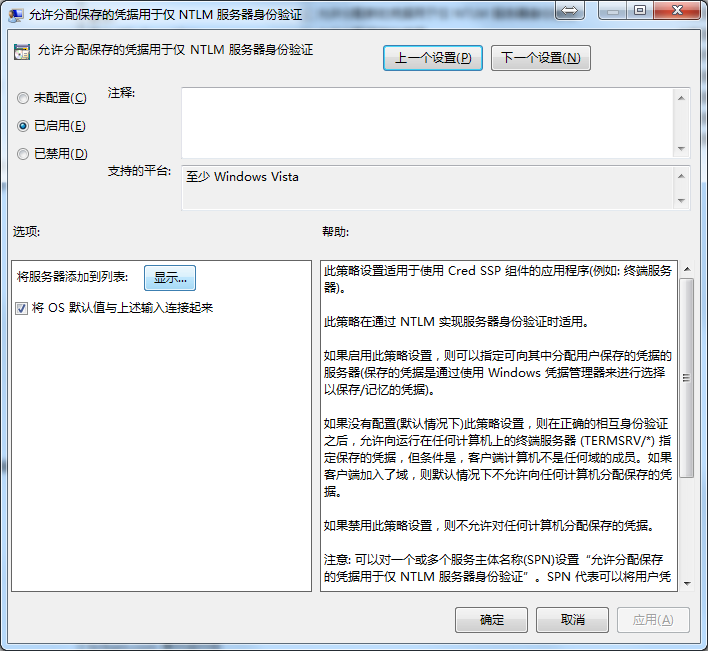The height and width of the screenshot is (651, 708).
Task: Click the 支持的平台 box scroll-down arrow
Action: pos(681,199)
